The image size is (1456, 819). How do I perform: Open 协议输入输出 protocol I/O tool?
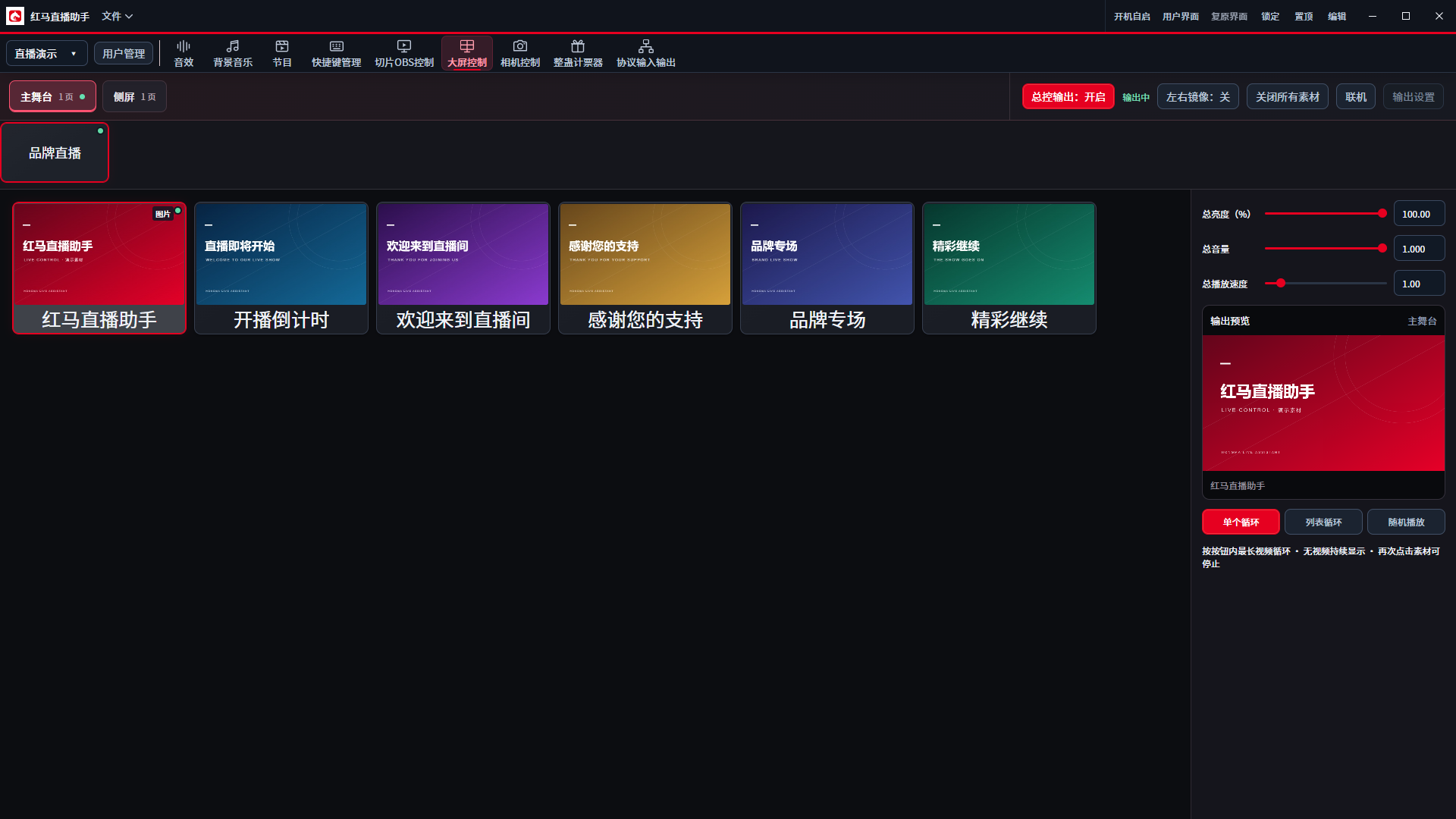point(646,54)
